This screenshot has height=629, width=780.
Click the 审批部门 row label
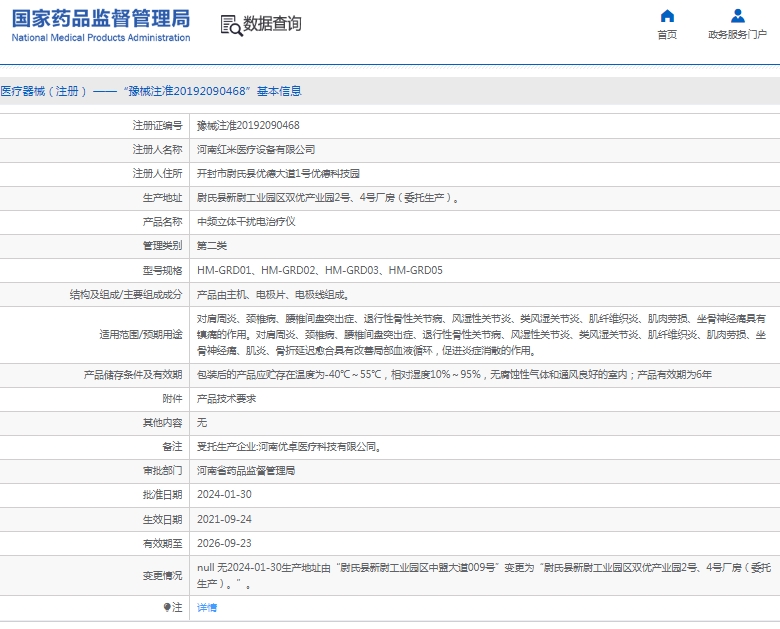point(163,470)
